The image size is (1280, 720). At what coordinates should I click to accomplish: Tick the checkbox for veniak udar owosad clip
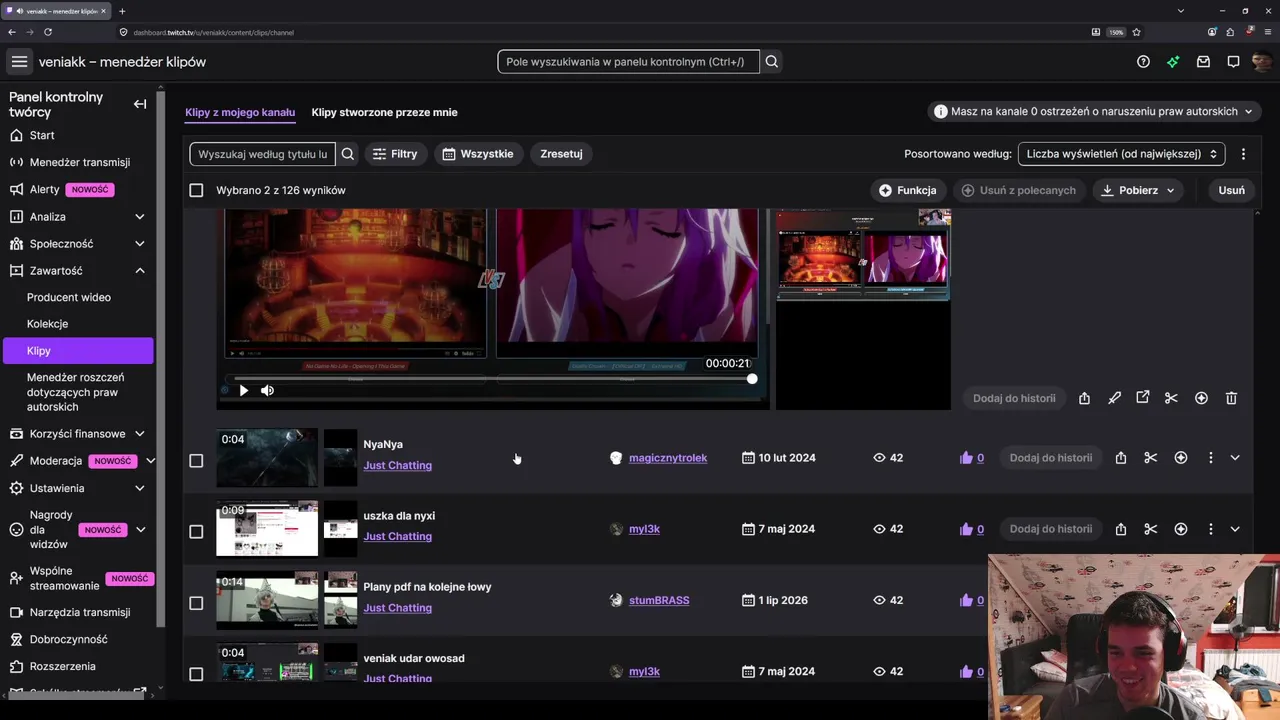tap(196, 674)
